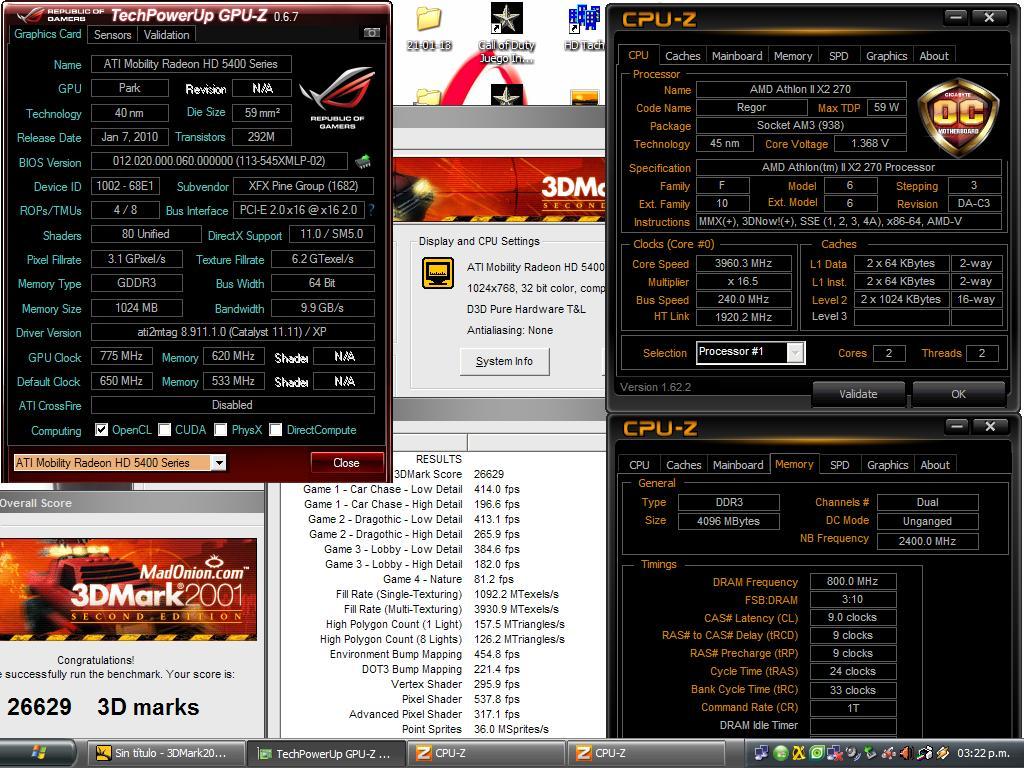This screenshot has height=768, width=1024.
Task: Click the Device ID value 1002 - 68E1
Action: (125, 186)
